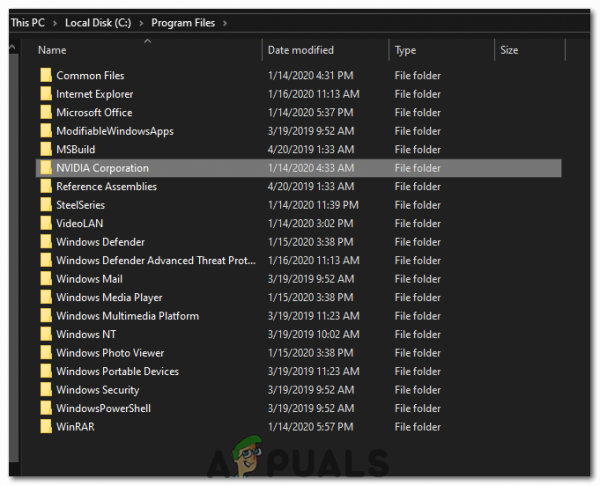Click the SteelSeries folder icon
The image size is (600, 486).
[46, 204]
